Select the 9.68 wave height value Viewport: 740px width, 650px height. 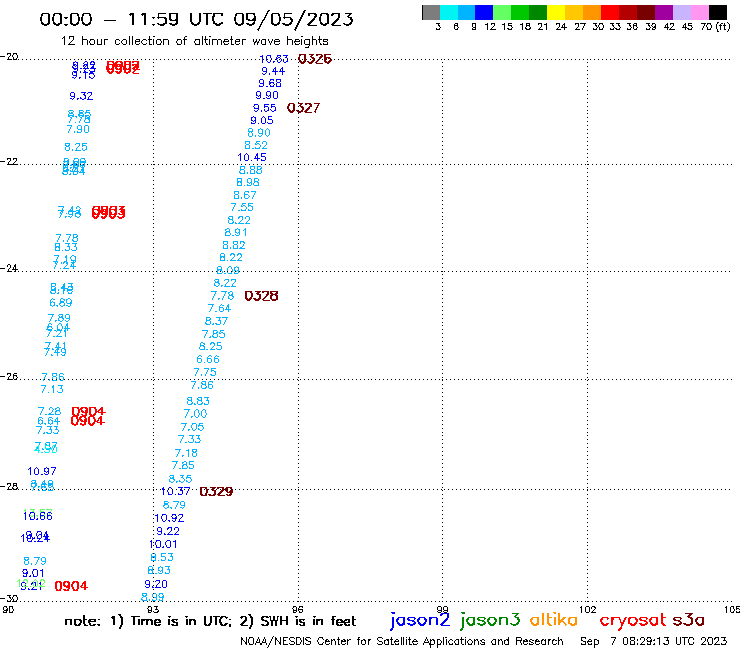pos(270,84)
